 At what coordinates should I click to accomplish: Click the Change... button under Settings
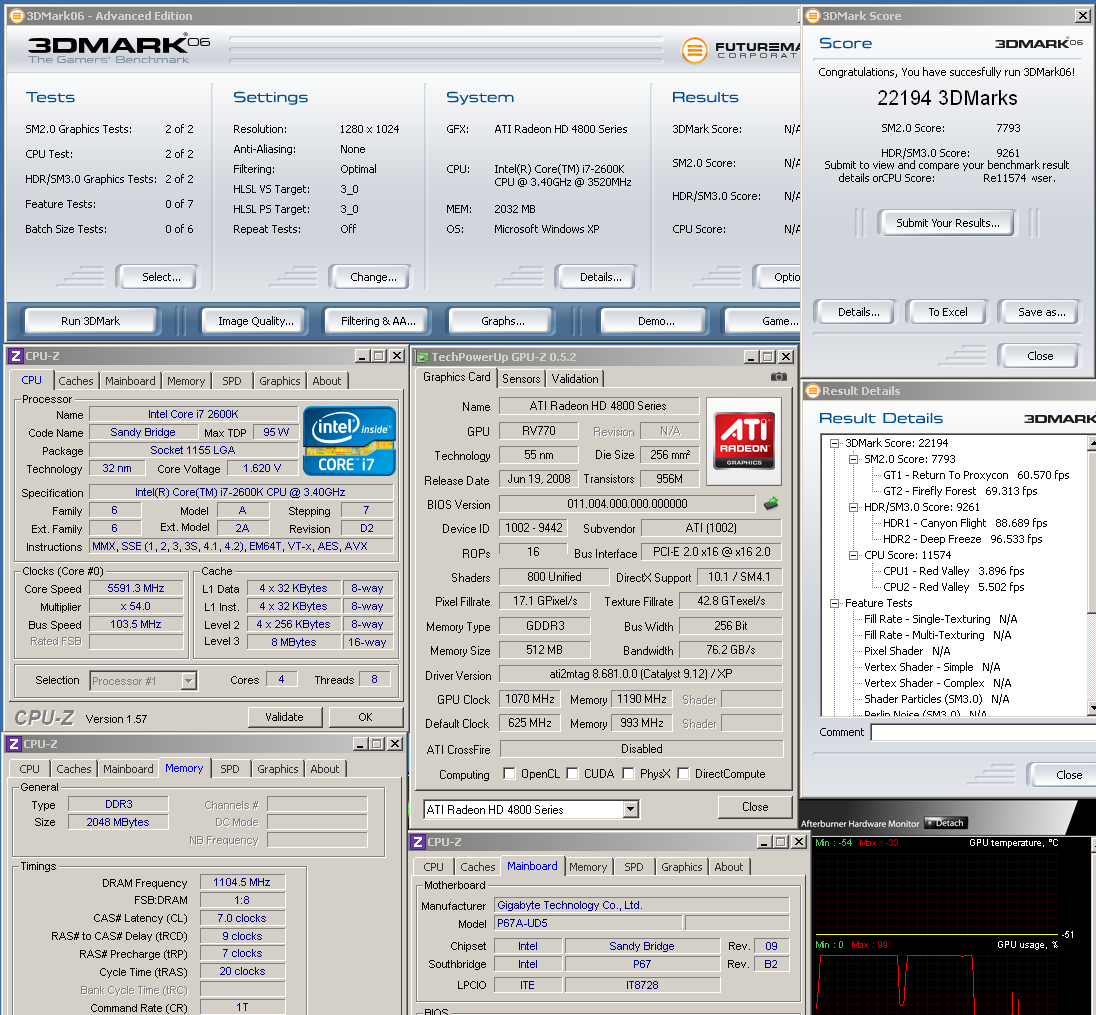(x=373, y=277)
